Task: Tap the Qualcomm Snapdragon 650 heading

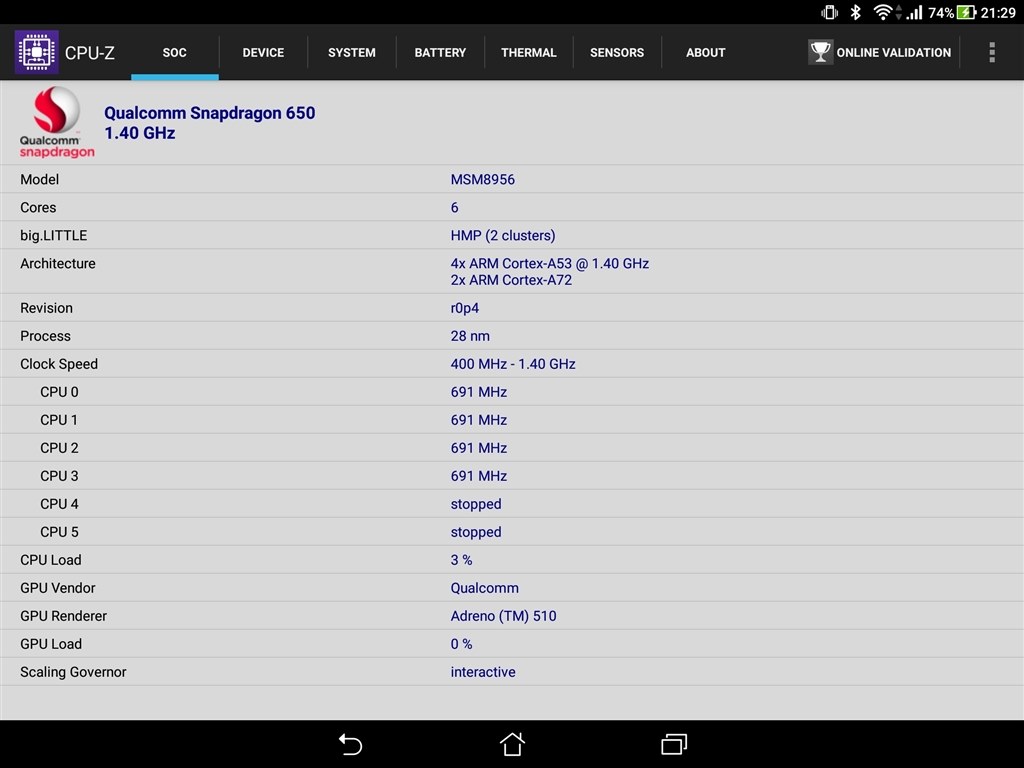Action: coord(210,113)
